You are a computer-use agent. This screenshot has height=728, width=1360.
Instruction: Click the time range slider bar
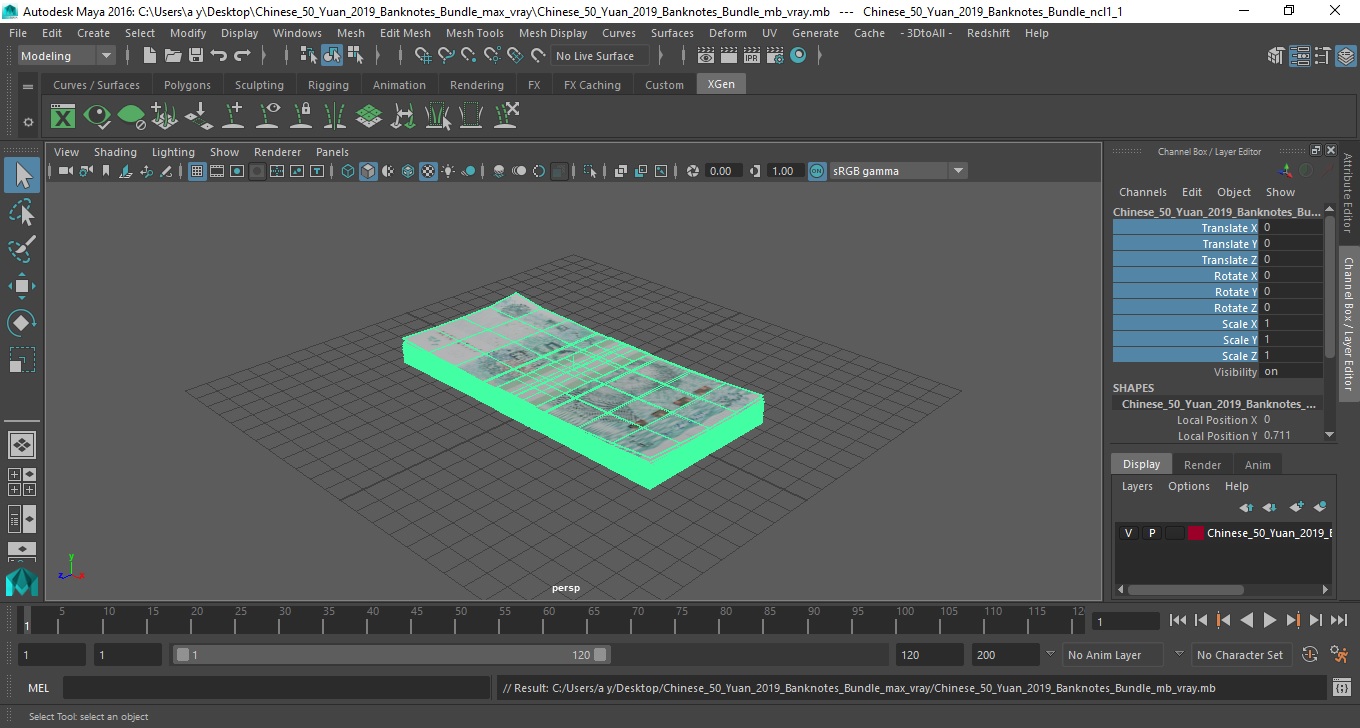(391, 655)
